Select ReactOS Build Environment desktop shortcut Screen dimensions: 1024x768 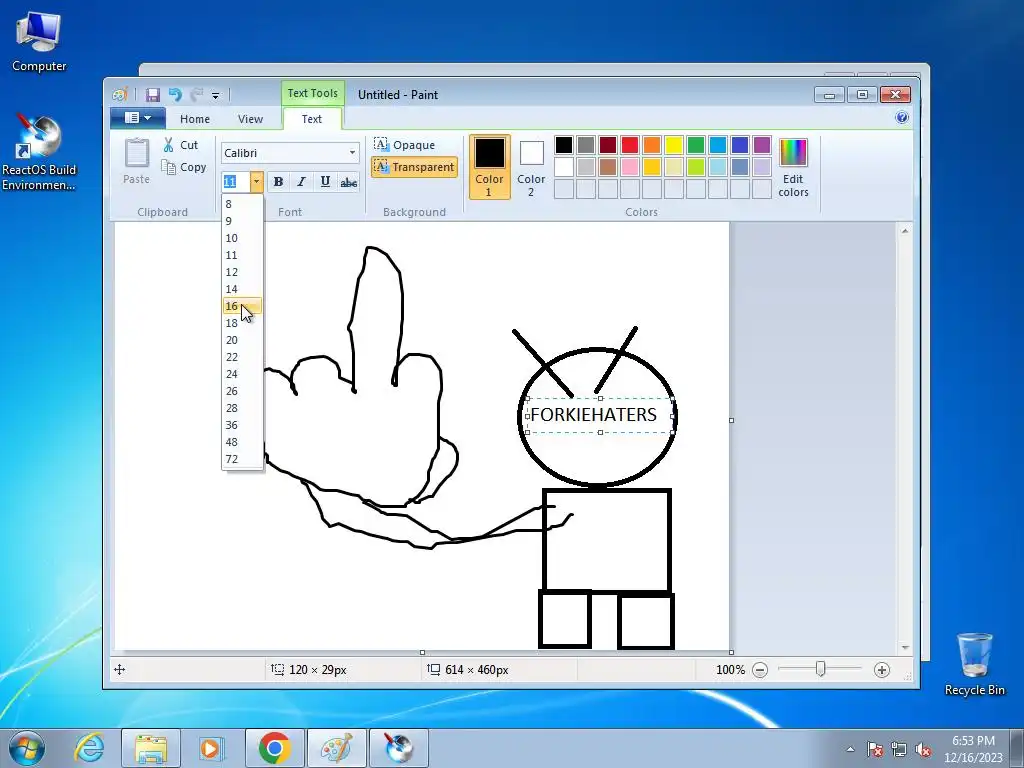[39, 153]
